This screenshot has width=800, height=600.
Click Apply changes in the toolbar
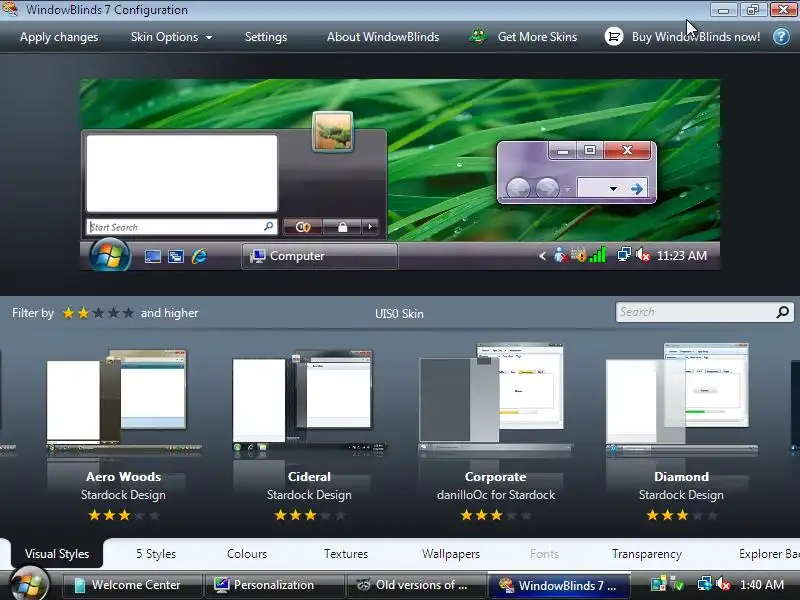pos(59,37)
